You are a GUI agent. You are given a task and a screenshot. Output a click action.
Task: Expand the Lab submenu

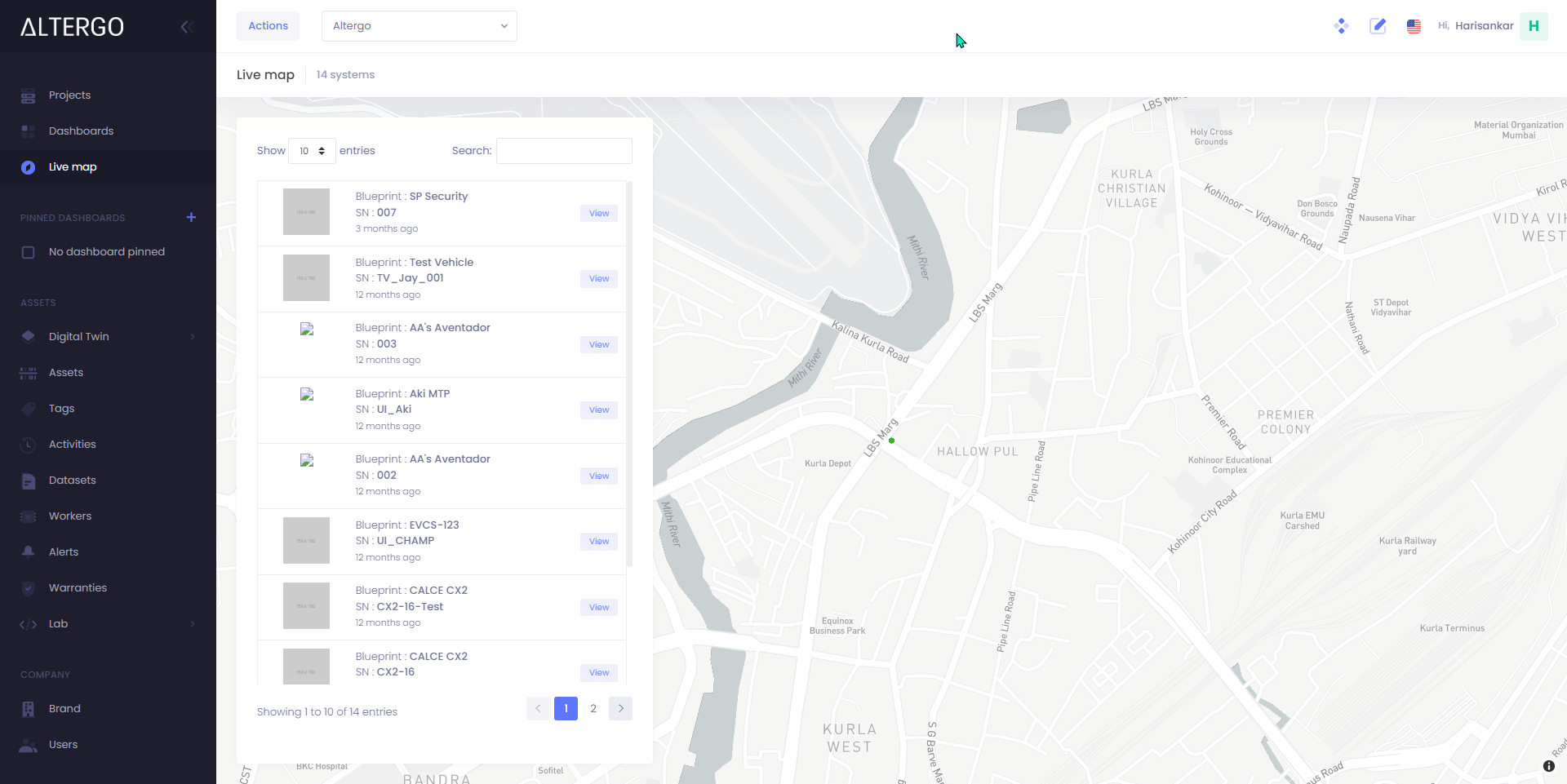(x=193, y=624)
